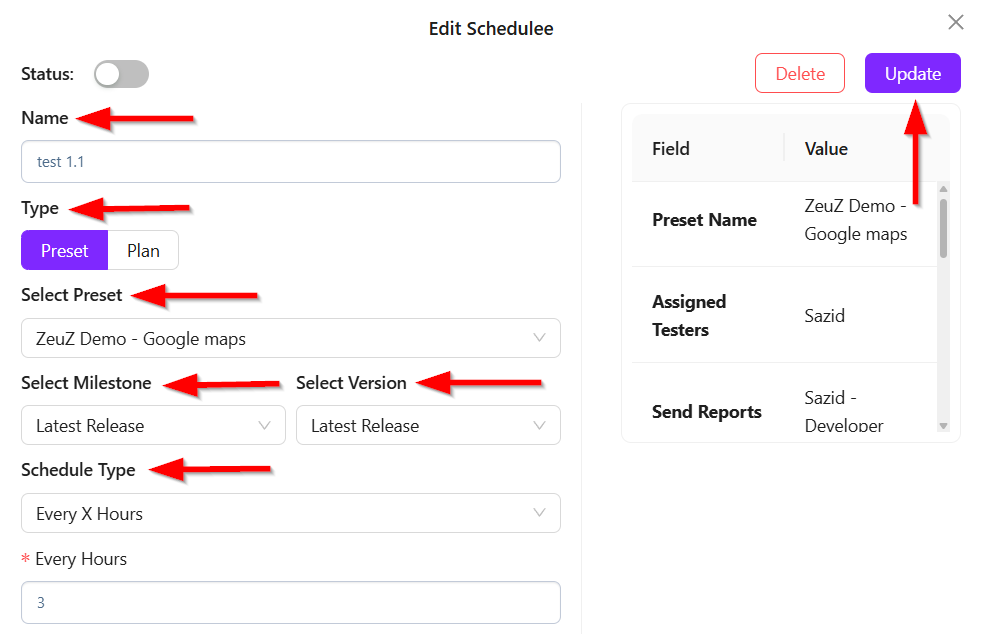
Task: Switch schedule type to Plan
Action: 143,251
